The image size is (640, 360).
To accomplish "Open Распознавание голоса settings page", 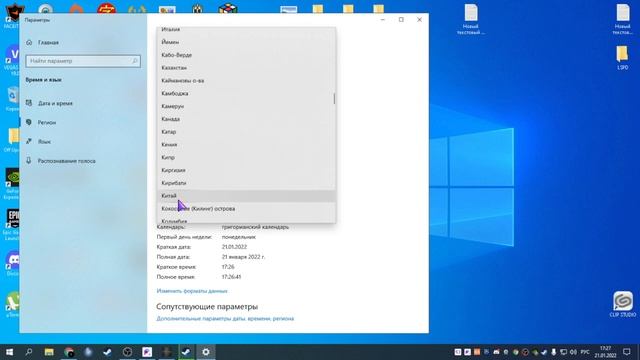I will (60, 161).
